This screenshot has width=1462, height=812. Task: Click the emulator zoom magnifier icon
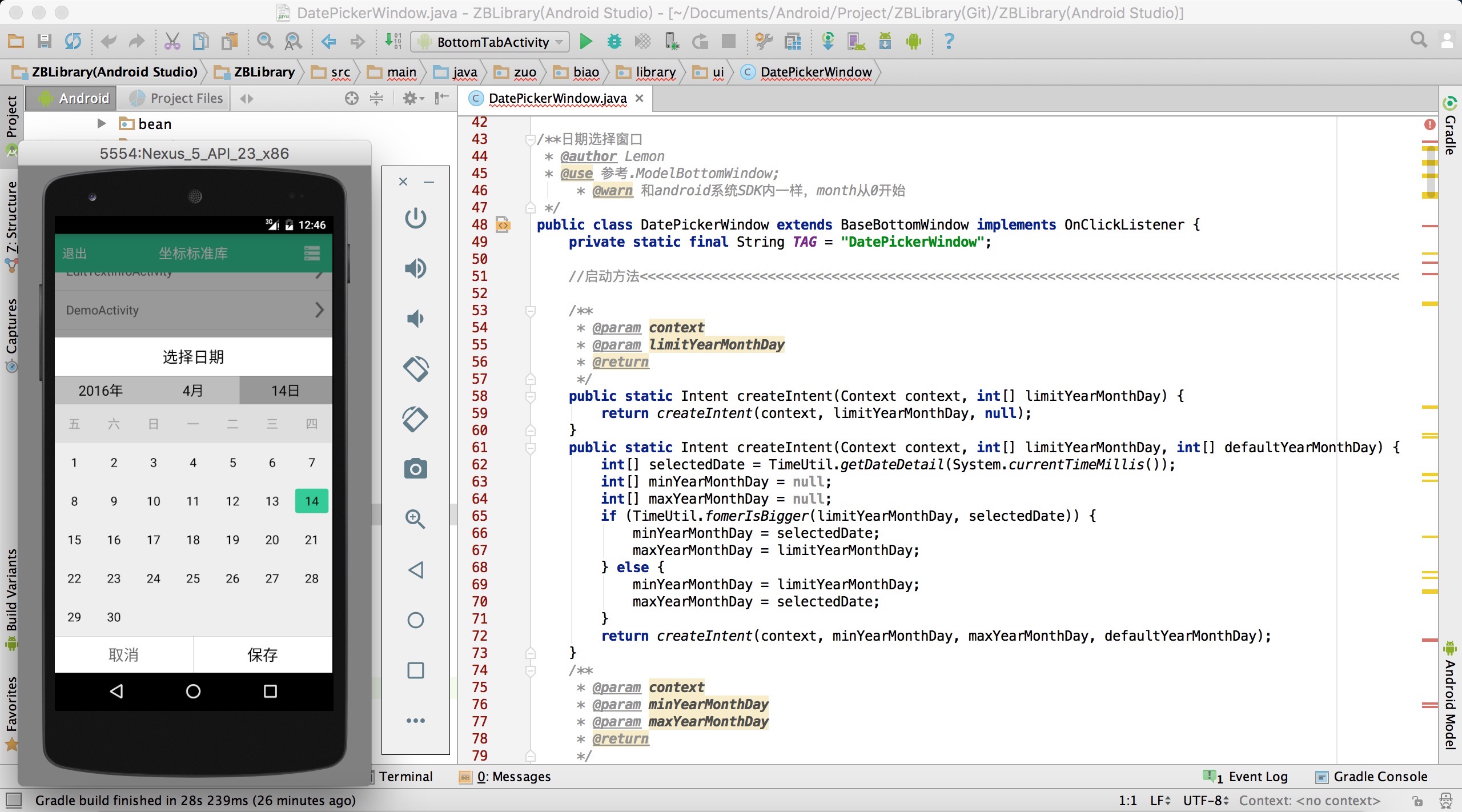point(415,519)
